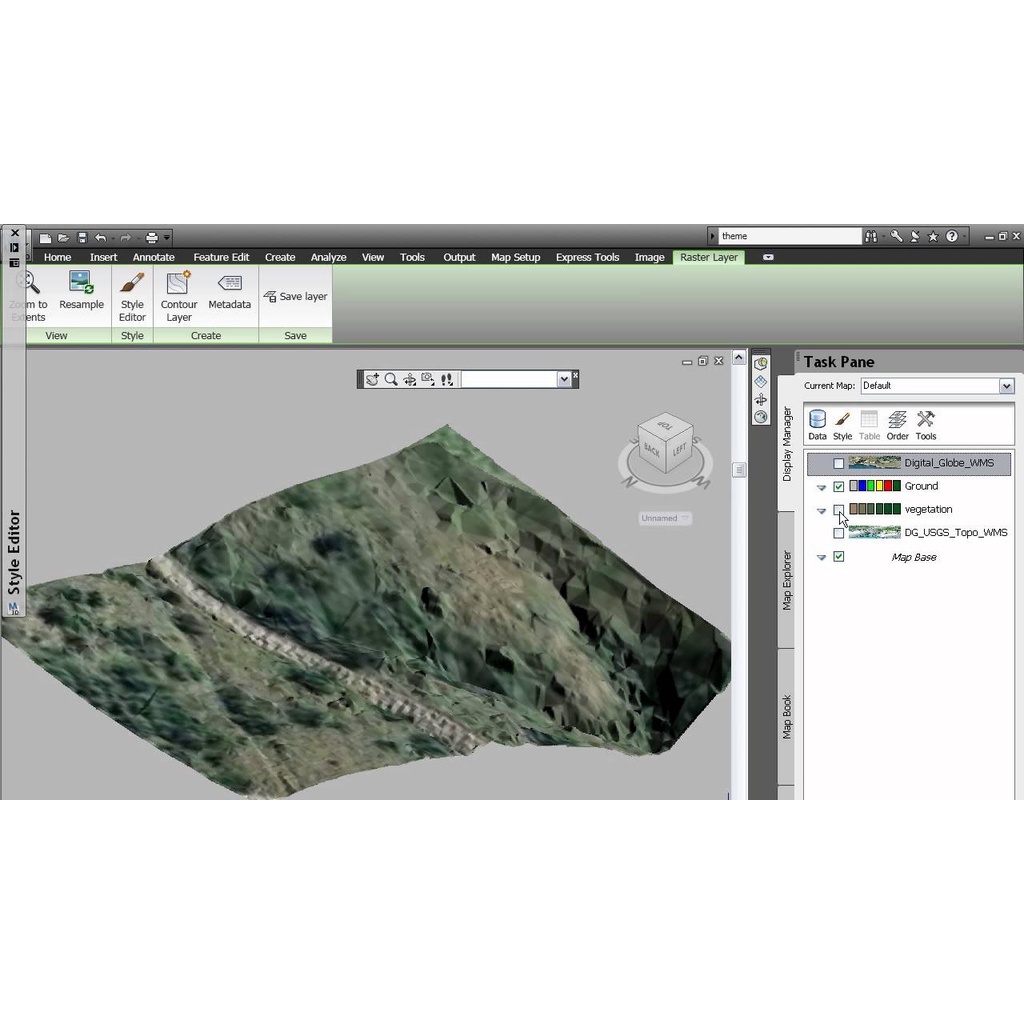Click the viewport scrollbar up arrow
Viewport: 1024px width, 1024px height.
pyautogui.click(x=739, y=357)
